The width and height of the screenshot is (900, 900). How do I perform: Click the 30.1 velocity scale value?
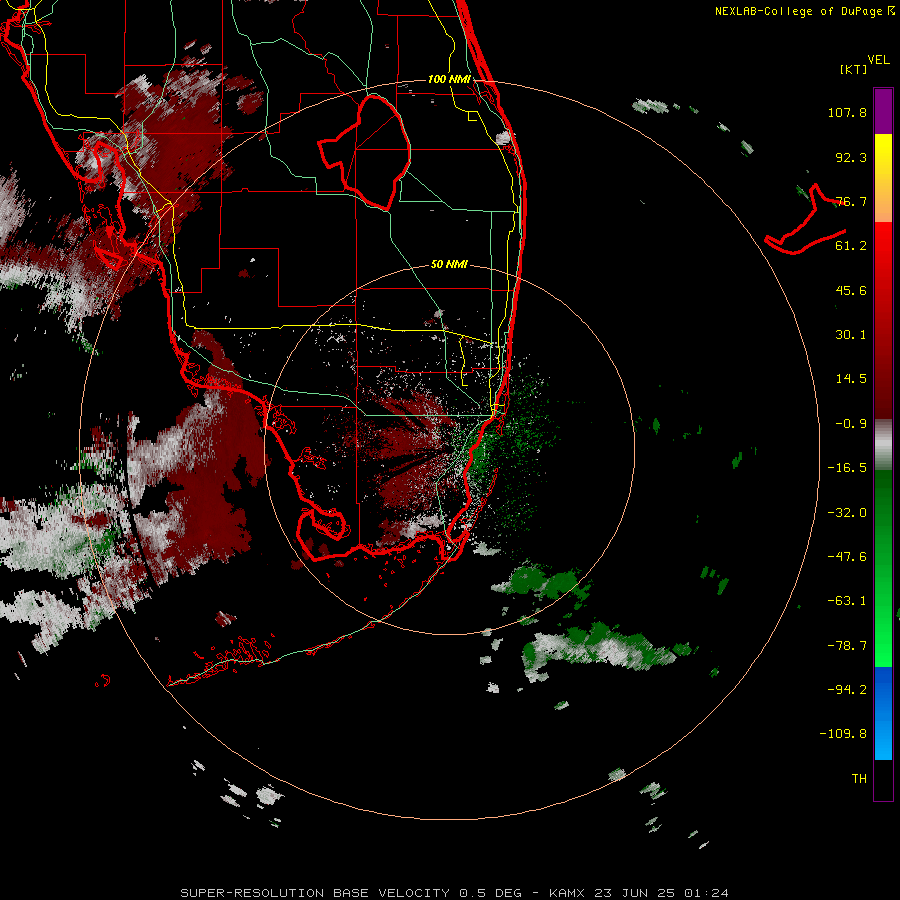pyautogui.click(x=851, y=335)
